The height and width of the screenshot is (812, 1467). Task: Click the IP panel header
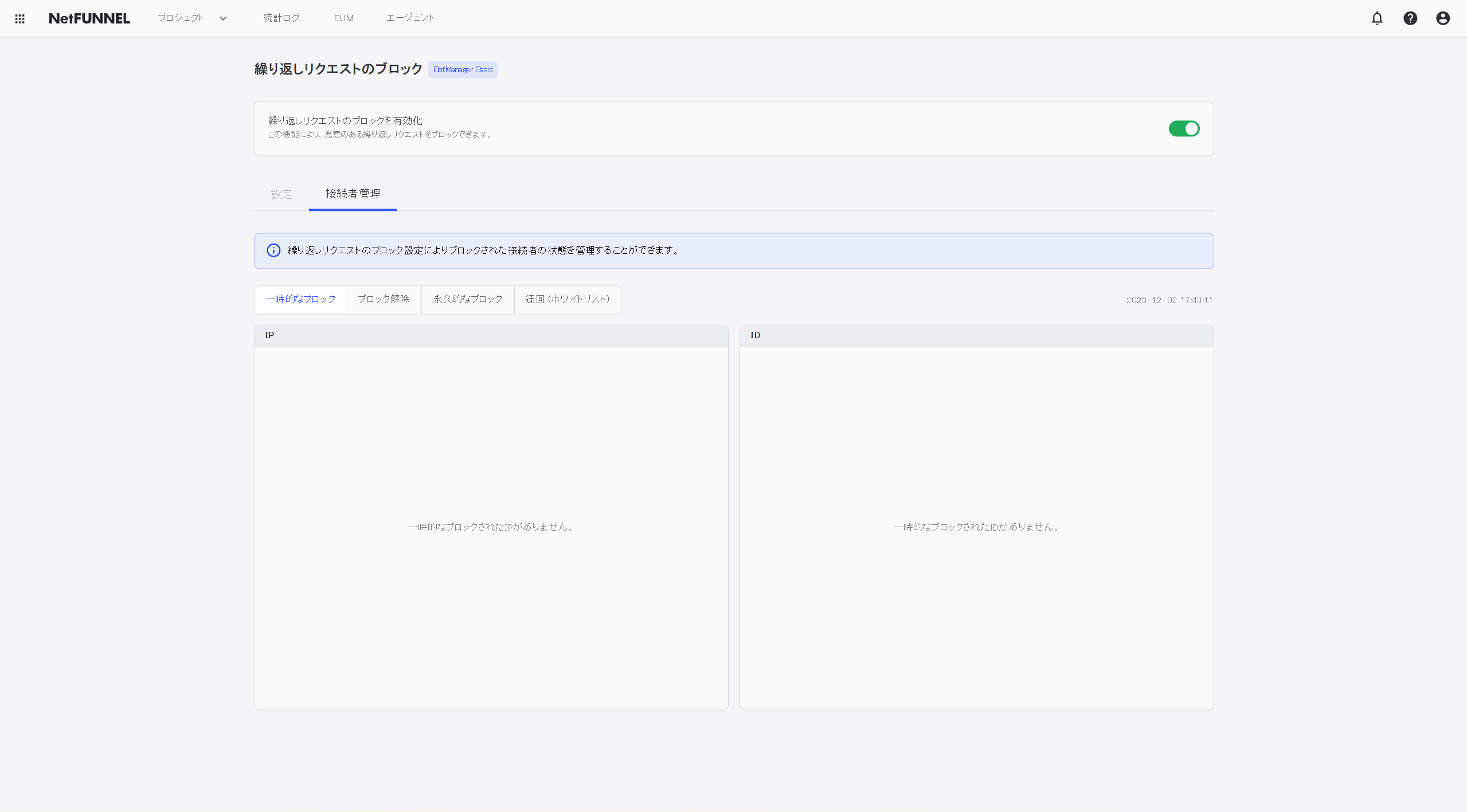point(490,335)
